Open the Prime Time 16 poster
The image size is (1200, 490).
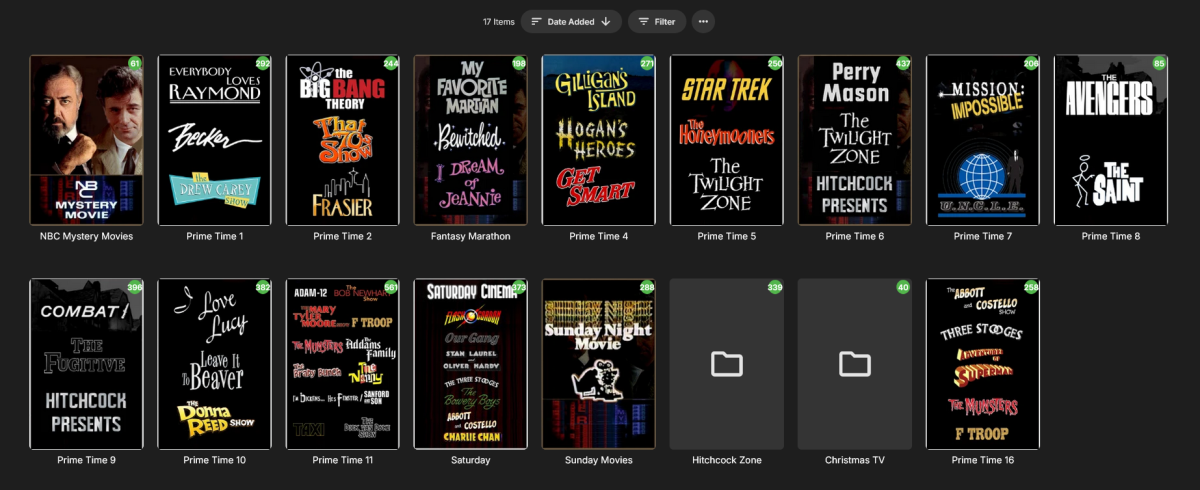pyautogui.click(x=982, y=364)
